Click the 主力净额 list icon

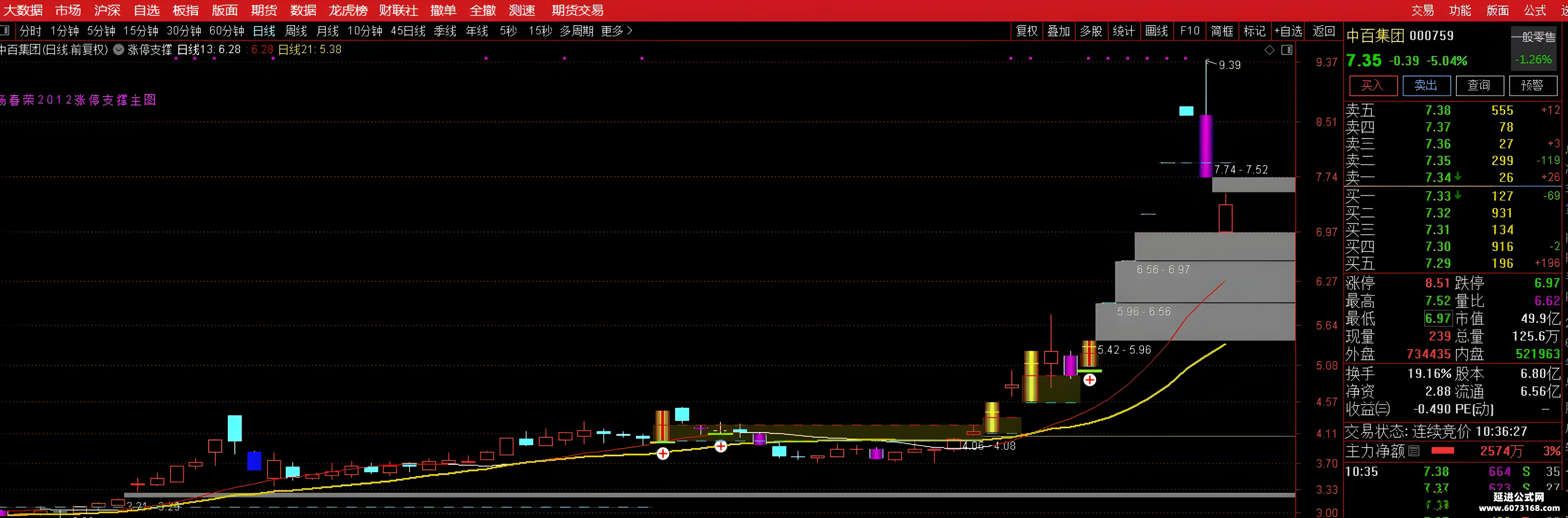point(1414,450)
